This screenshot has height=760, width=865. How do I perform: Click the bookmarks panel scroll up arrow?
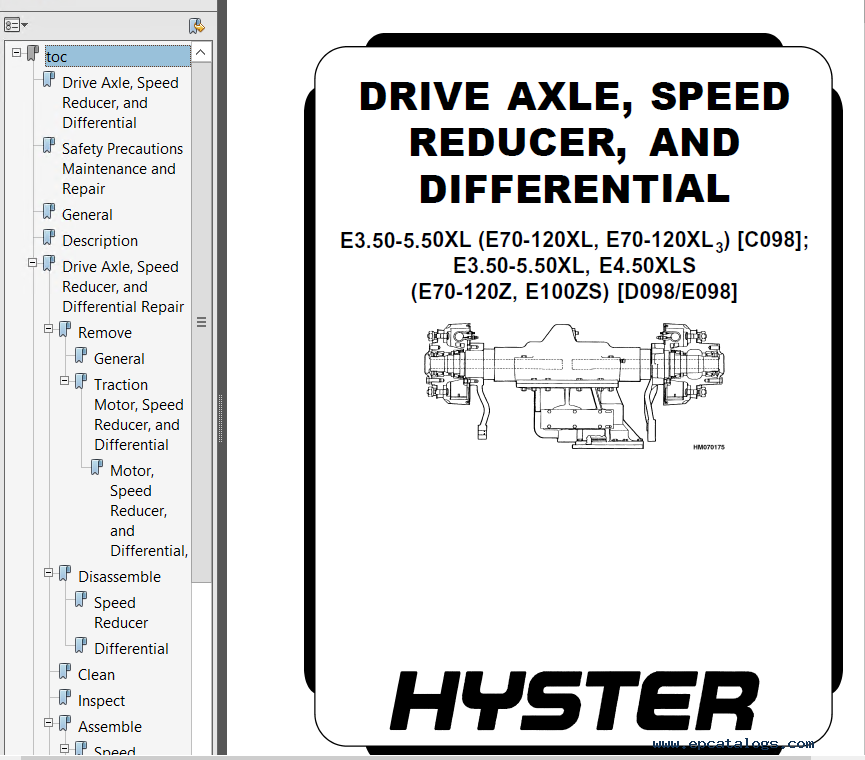(x=201, y=52)
